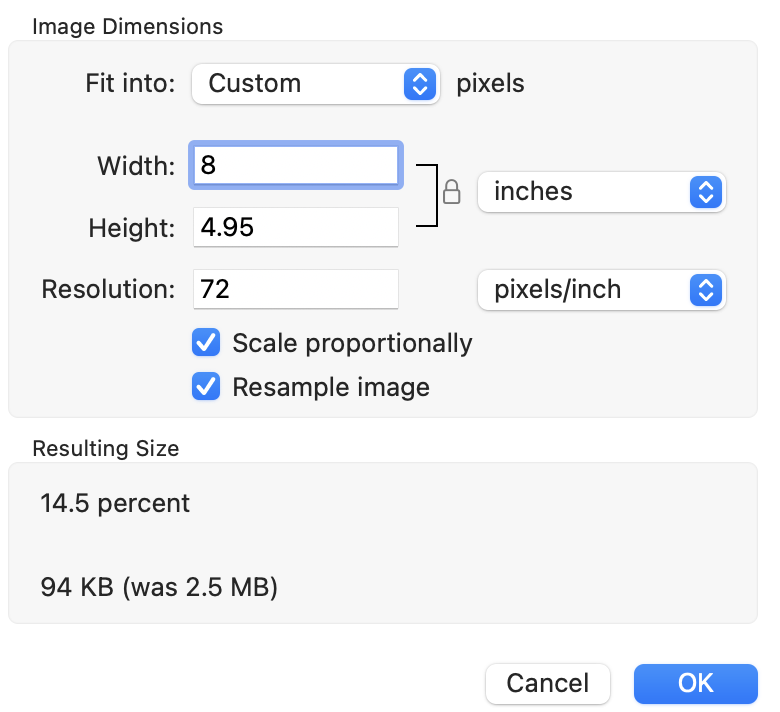
Task: Uncheck the Resample image checkbox
Action: (x=206, y=387)
